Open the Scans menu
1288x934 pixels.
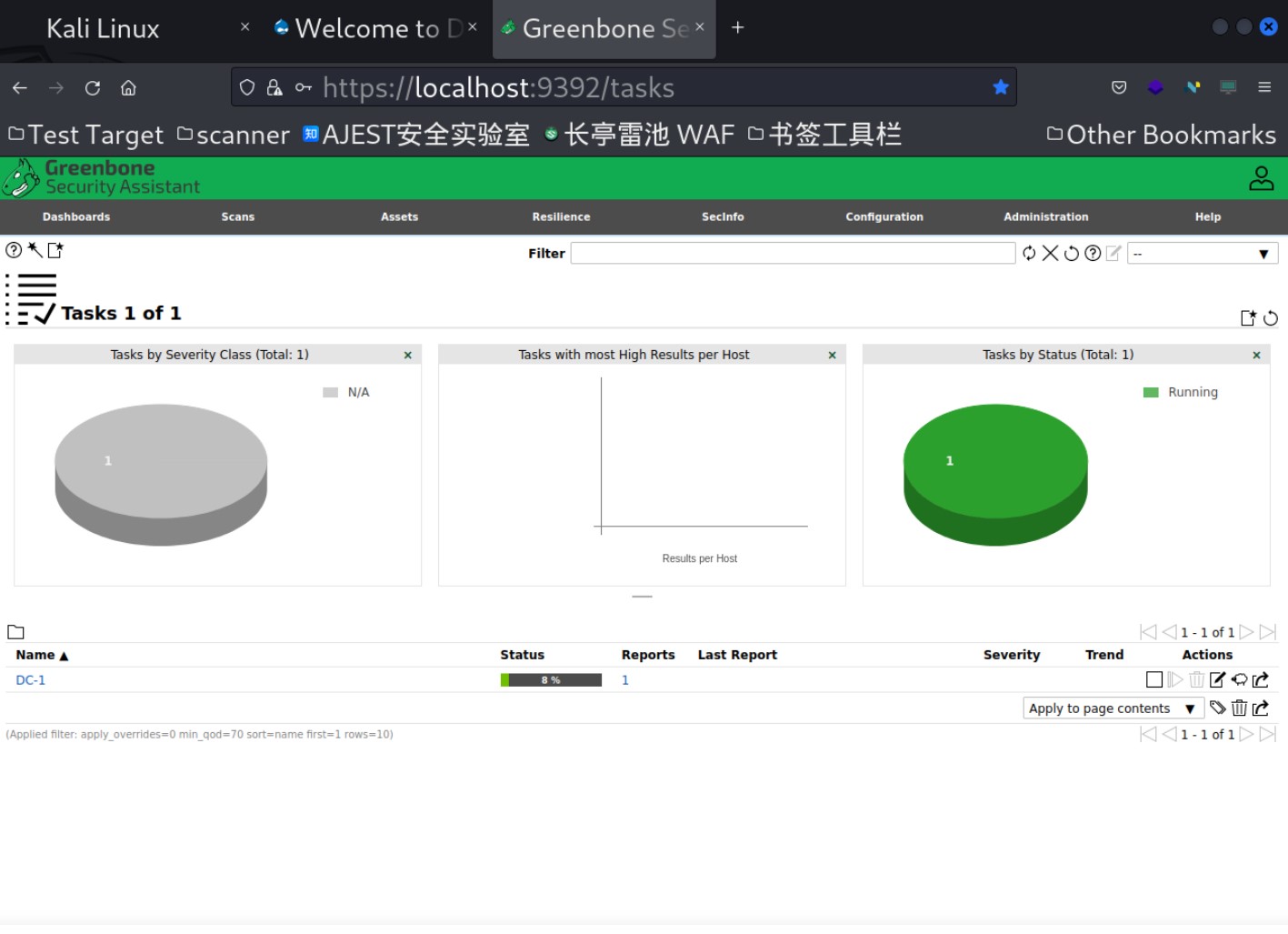point(237,217)
